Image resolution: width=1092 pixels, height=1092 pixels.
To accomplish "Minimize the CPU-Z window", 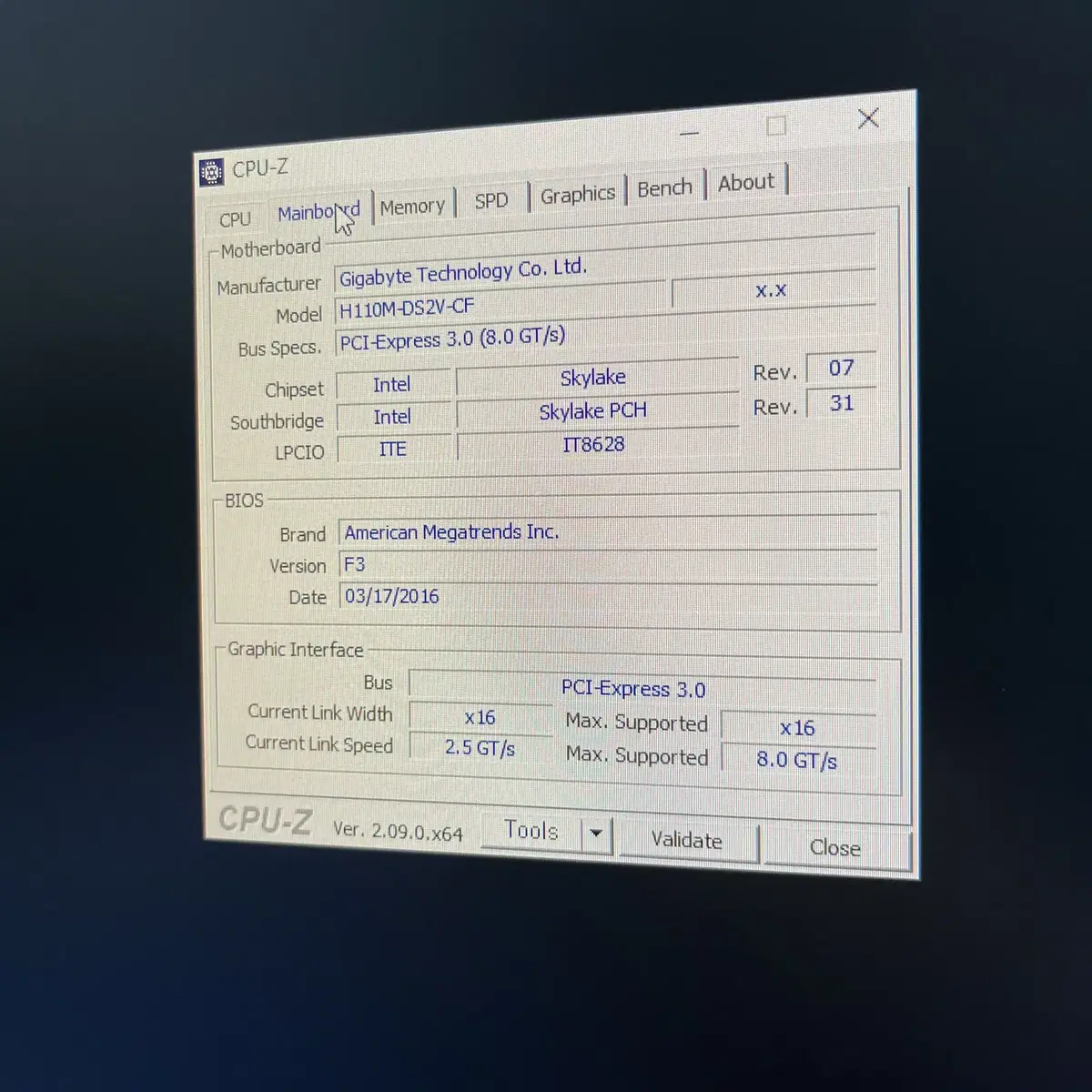I will point(690,133).
